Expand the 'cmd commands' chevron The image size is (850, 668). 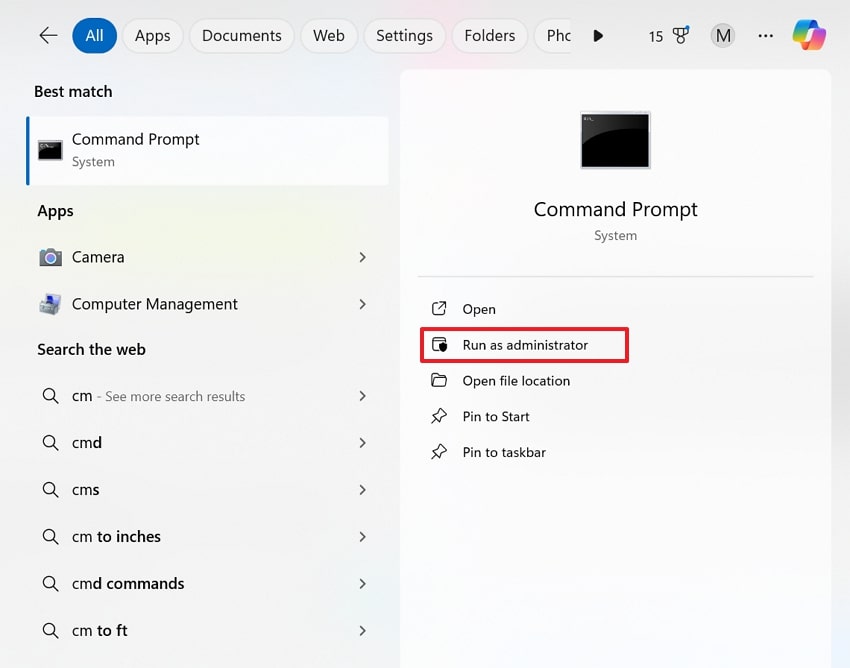[x=363, y=583]
